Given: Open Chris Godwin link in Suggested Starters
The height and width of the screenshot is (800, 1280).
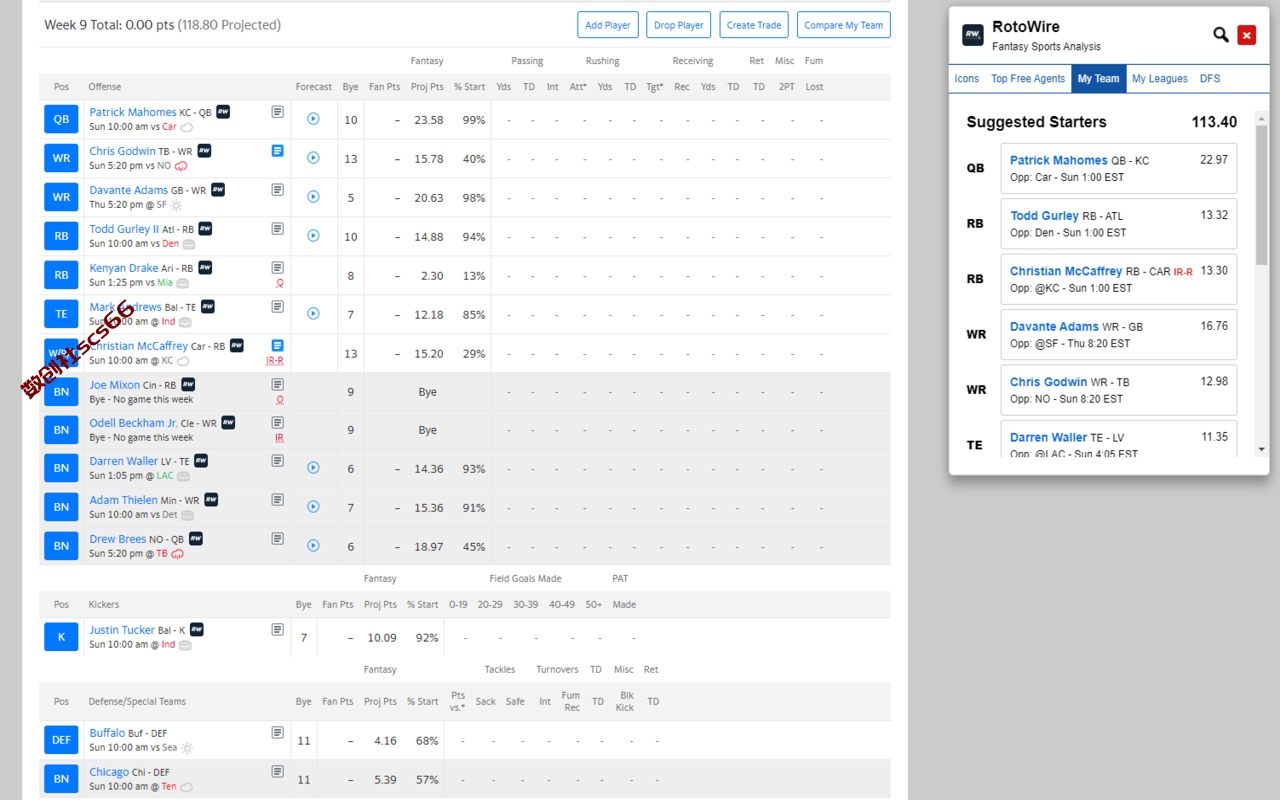Looking at the screenshot, I should click(1049, 382).
